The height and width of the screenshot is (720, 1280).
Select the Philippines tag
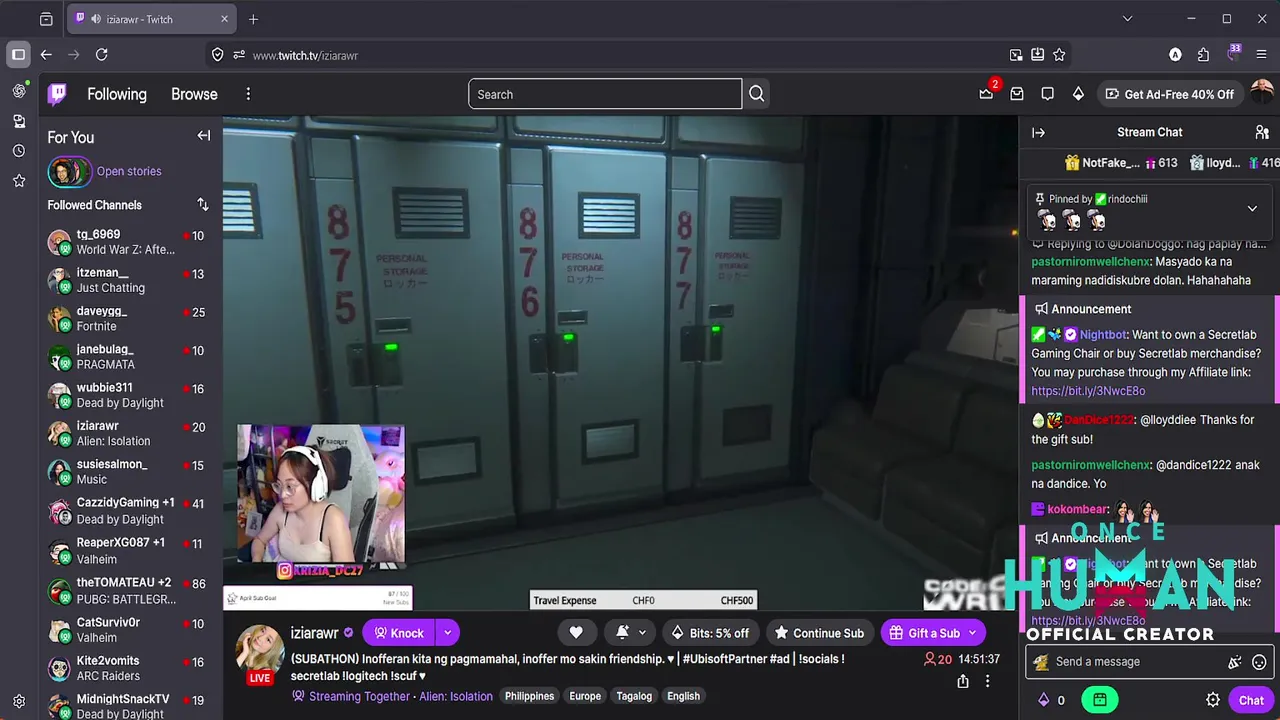click(529, 696)
